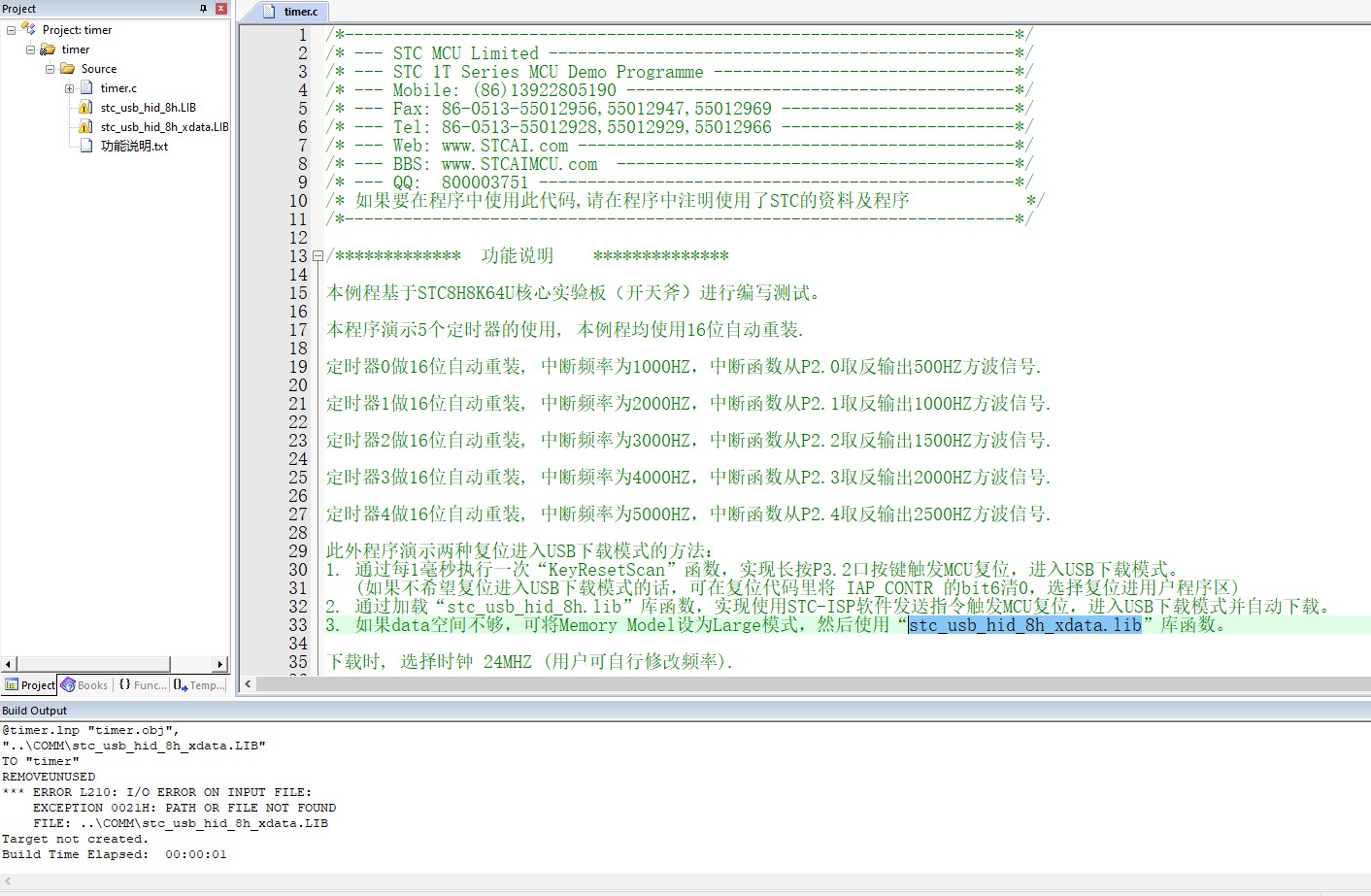Activate the timer.c editor tab
This screenshot has height=896, width=1371.
tap(290, 12)
